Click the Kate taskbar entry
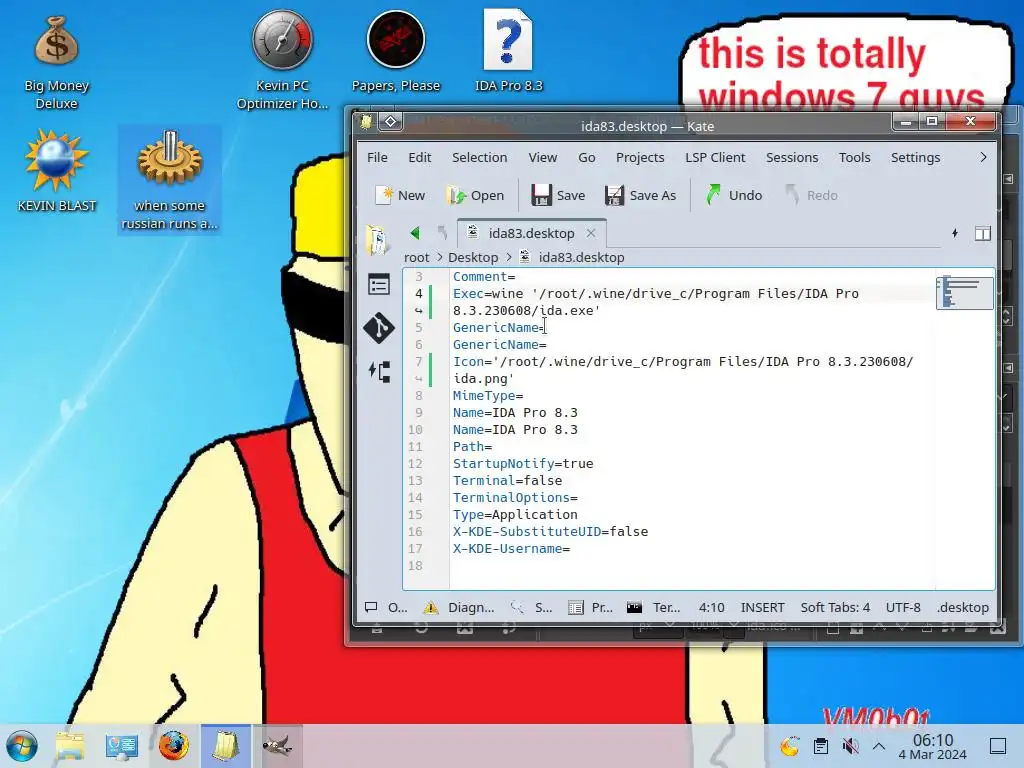This screenshot has width=1024, height=768. tap(225, 746)
